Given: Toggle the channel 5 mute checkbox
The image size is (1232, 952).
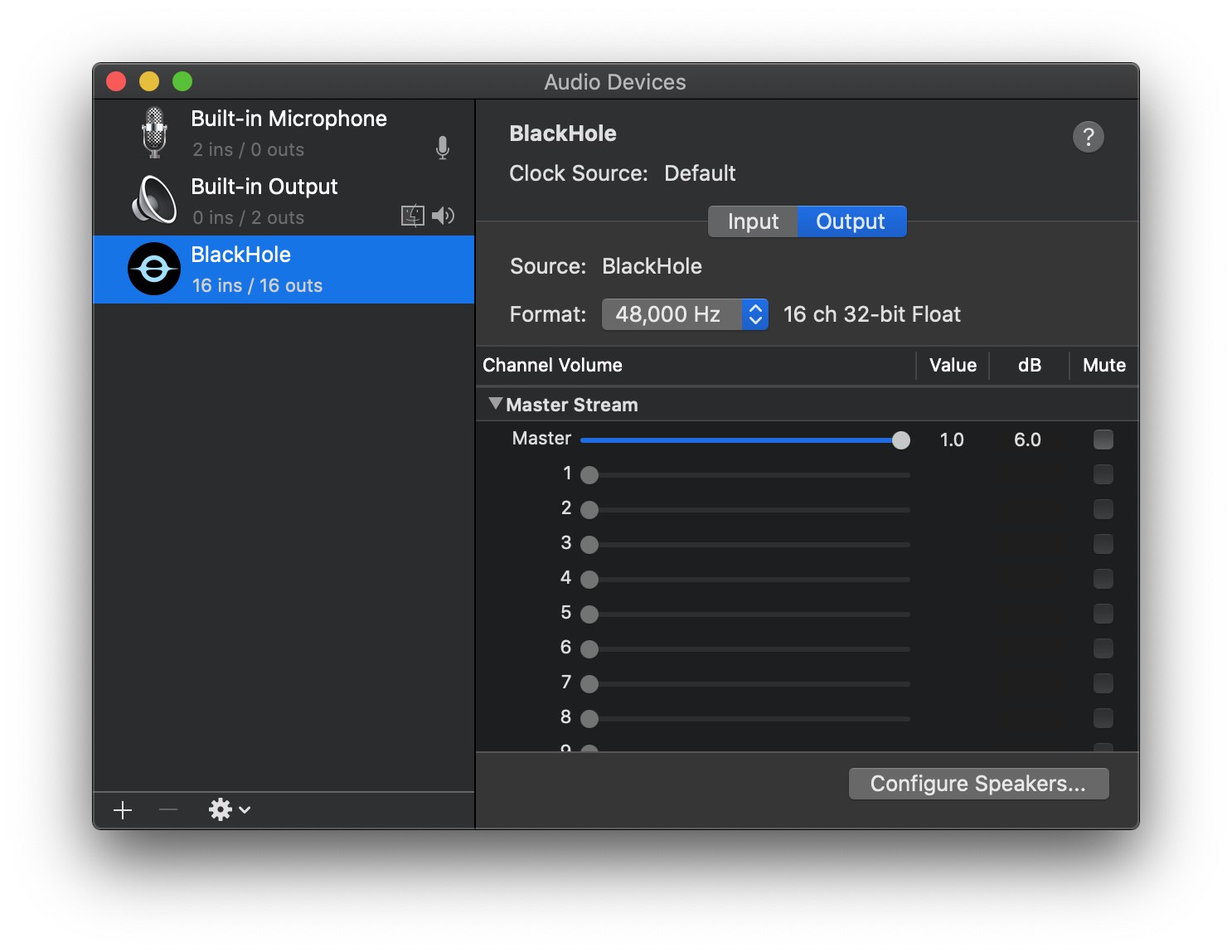Looking at the screenshot, I should 1103,614.
